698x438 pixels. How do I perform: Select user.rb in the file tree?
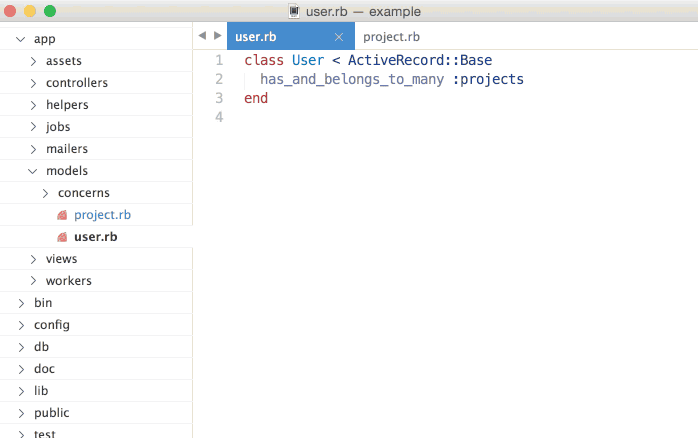96,237
